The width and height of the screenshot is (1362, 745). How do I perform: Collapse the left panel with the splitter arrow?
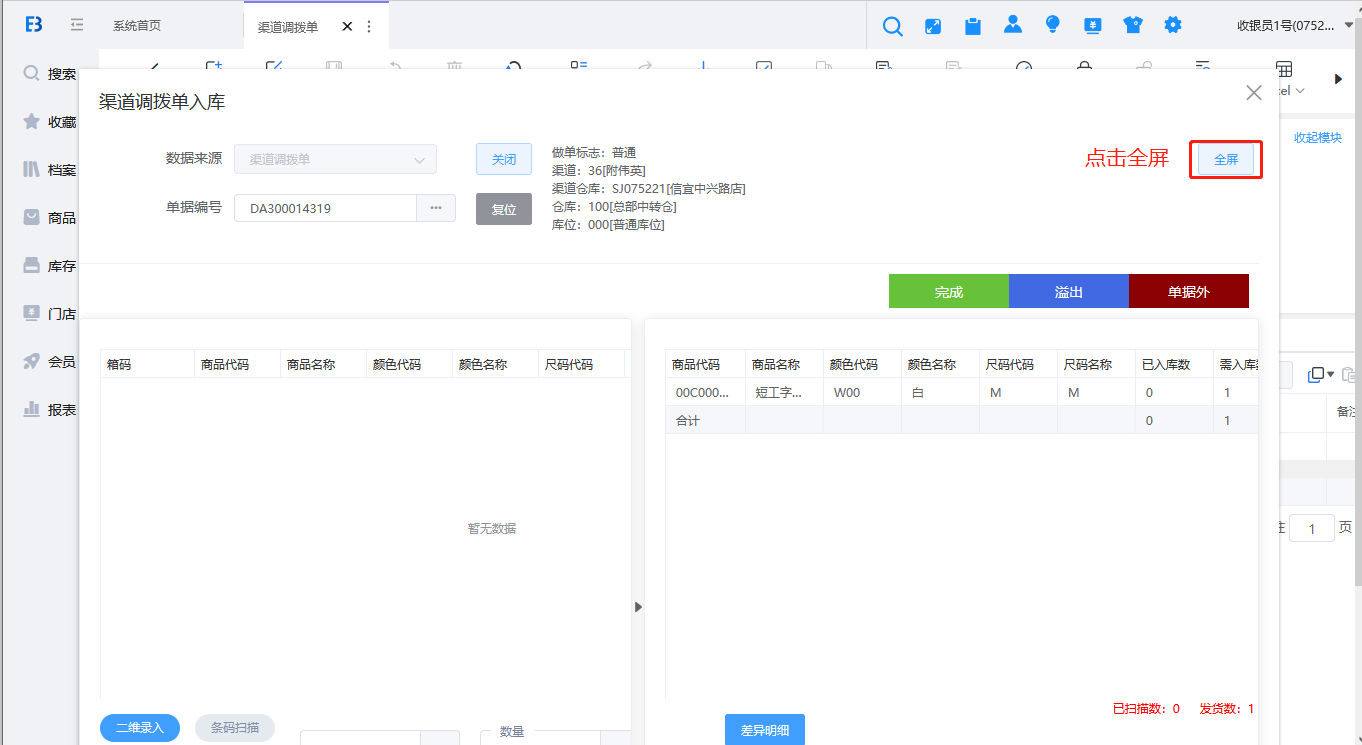[638, 607]
